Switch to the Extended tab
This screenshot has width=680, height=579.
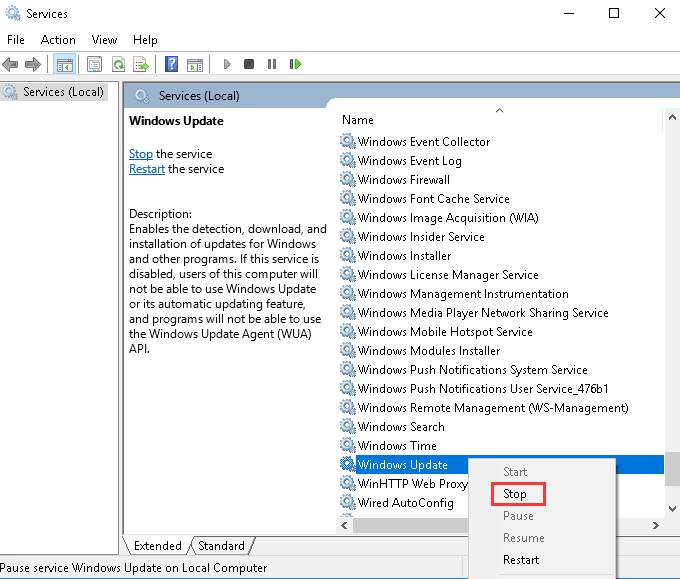click(x=157, y=546)
